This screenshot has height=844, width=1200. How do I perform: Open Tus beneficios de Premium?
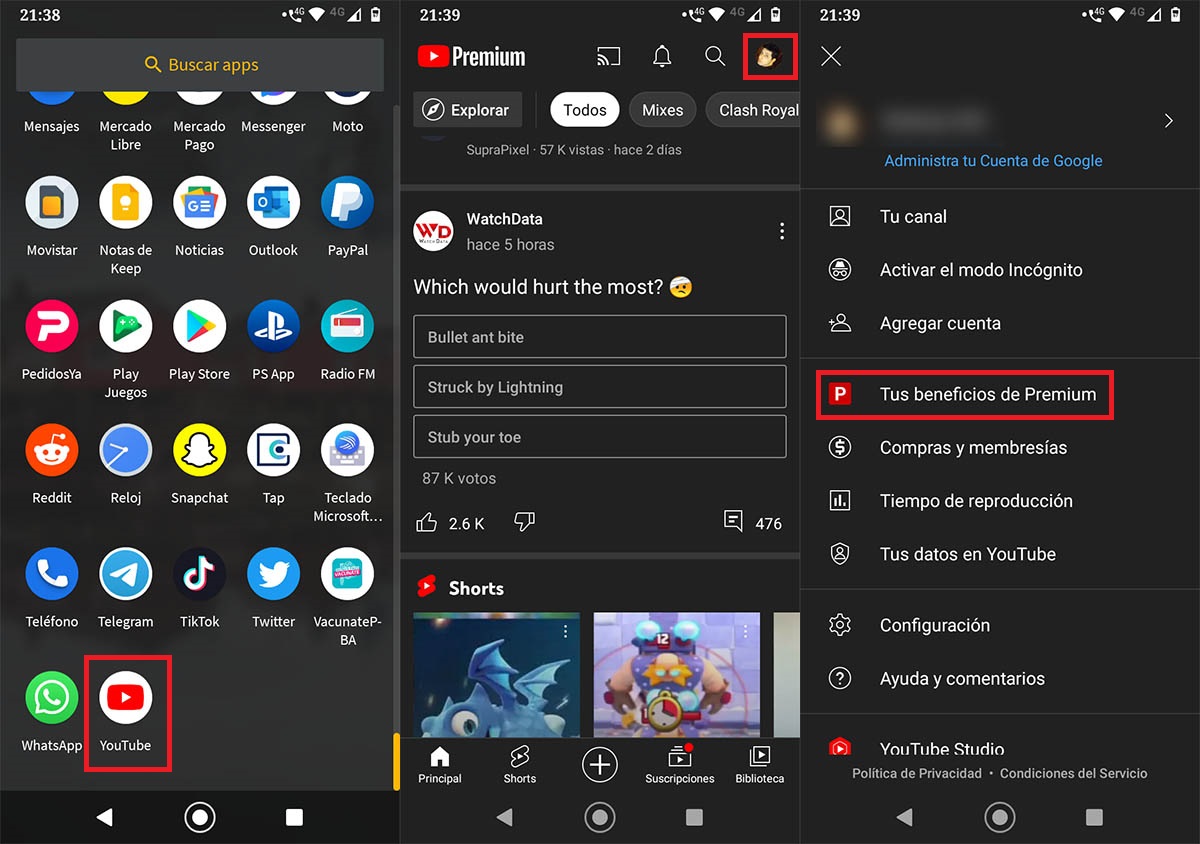[x=1000, y=394]
